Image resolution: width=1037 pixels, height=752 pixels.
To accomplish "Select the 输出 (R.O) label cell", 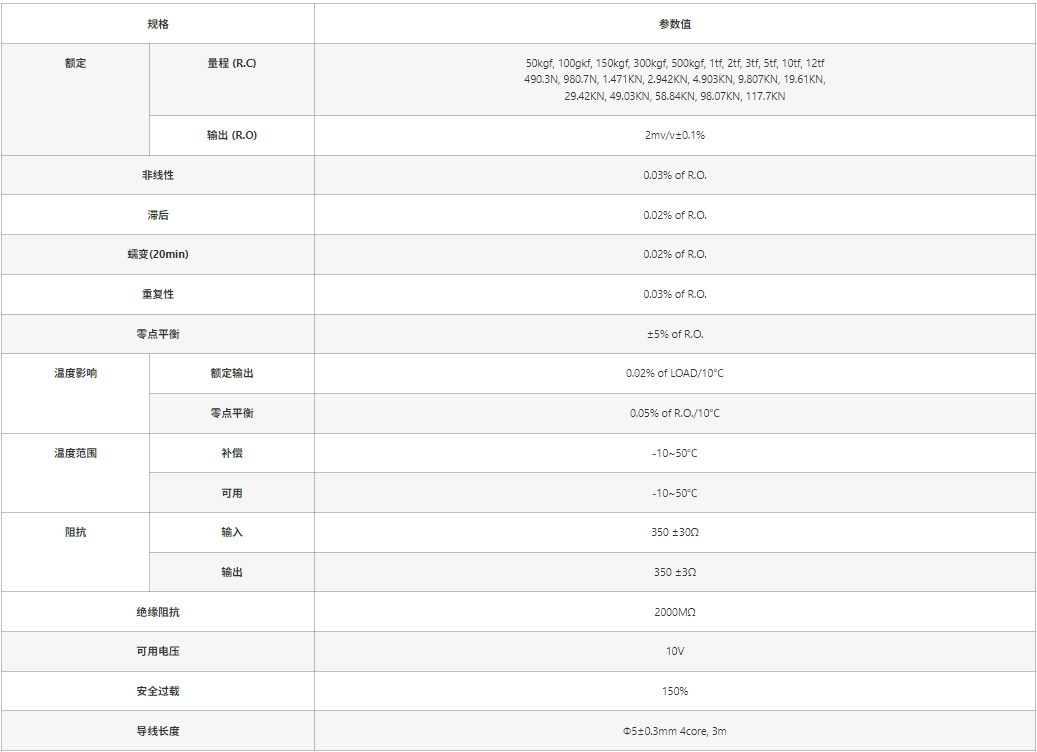I will pyautogui.click(x=232, y=135).
